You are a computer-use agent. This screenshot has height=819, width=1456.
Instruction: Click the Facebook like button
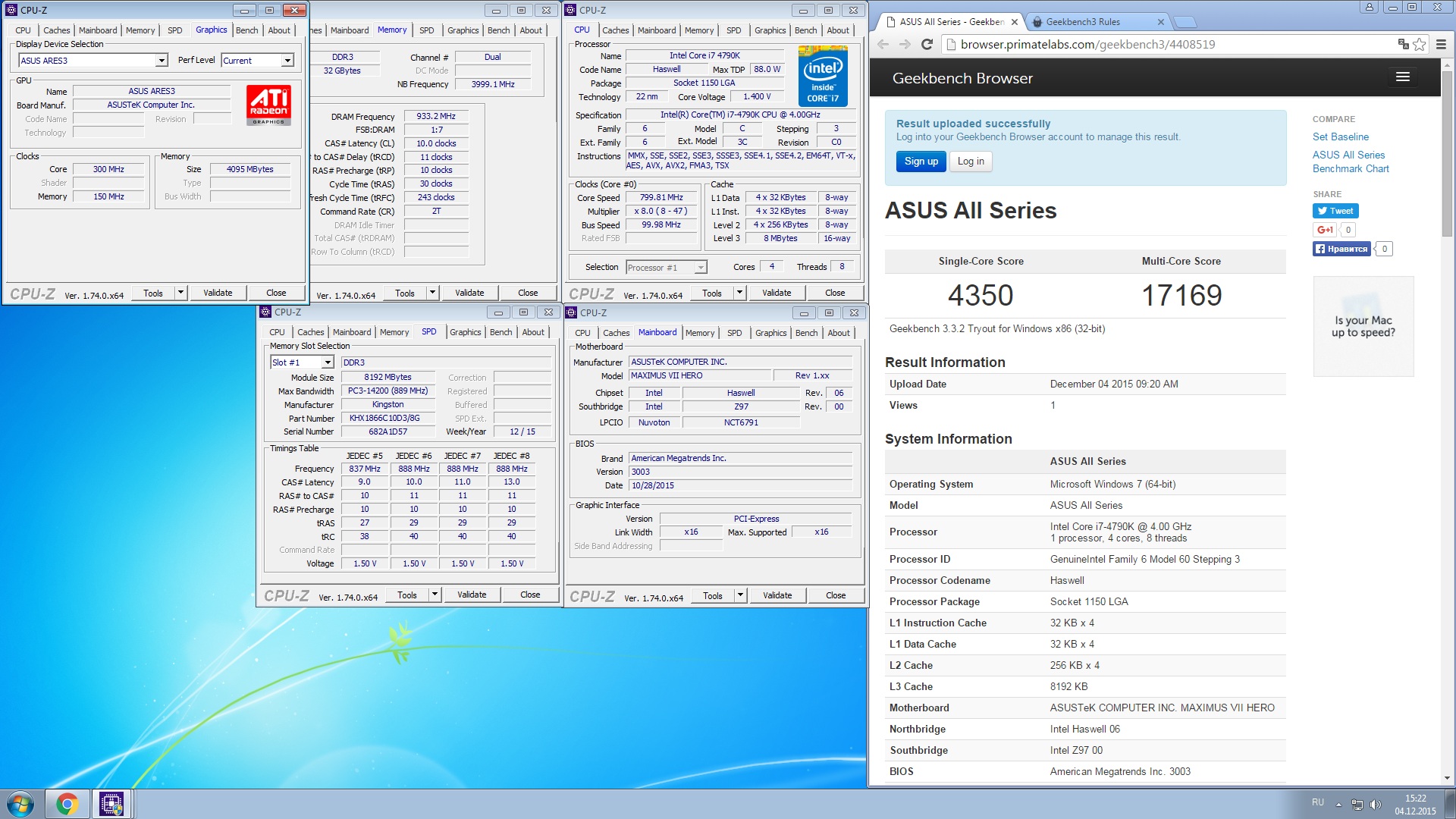point(1341,249)
